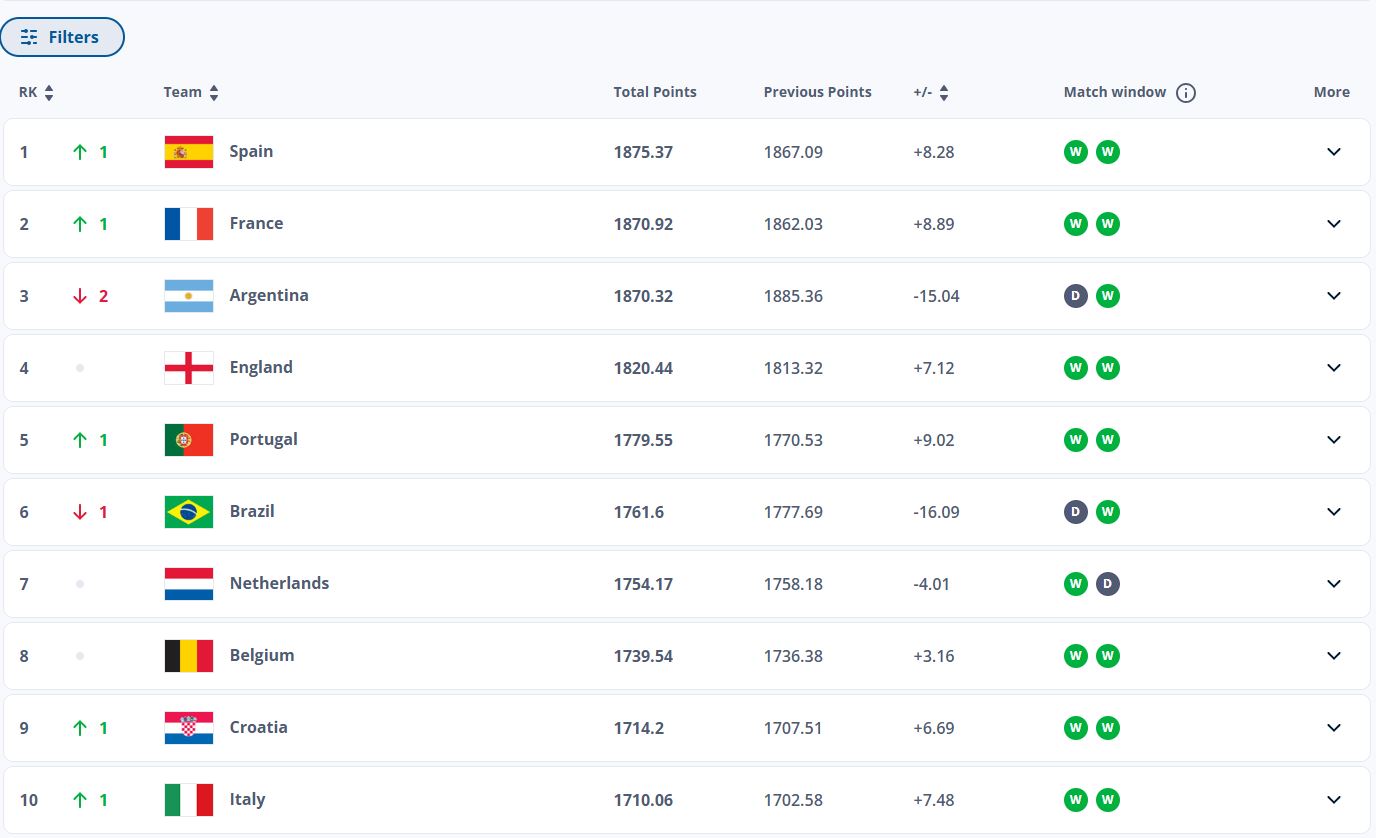
Task: Click the Spain flag icon
Action: coord(189,152)
